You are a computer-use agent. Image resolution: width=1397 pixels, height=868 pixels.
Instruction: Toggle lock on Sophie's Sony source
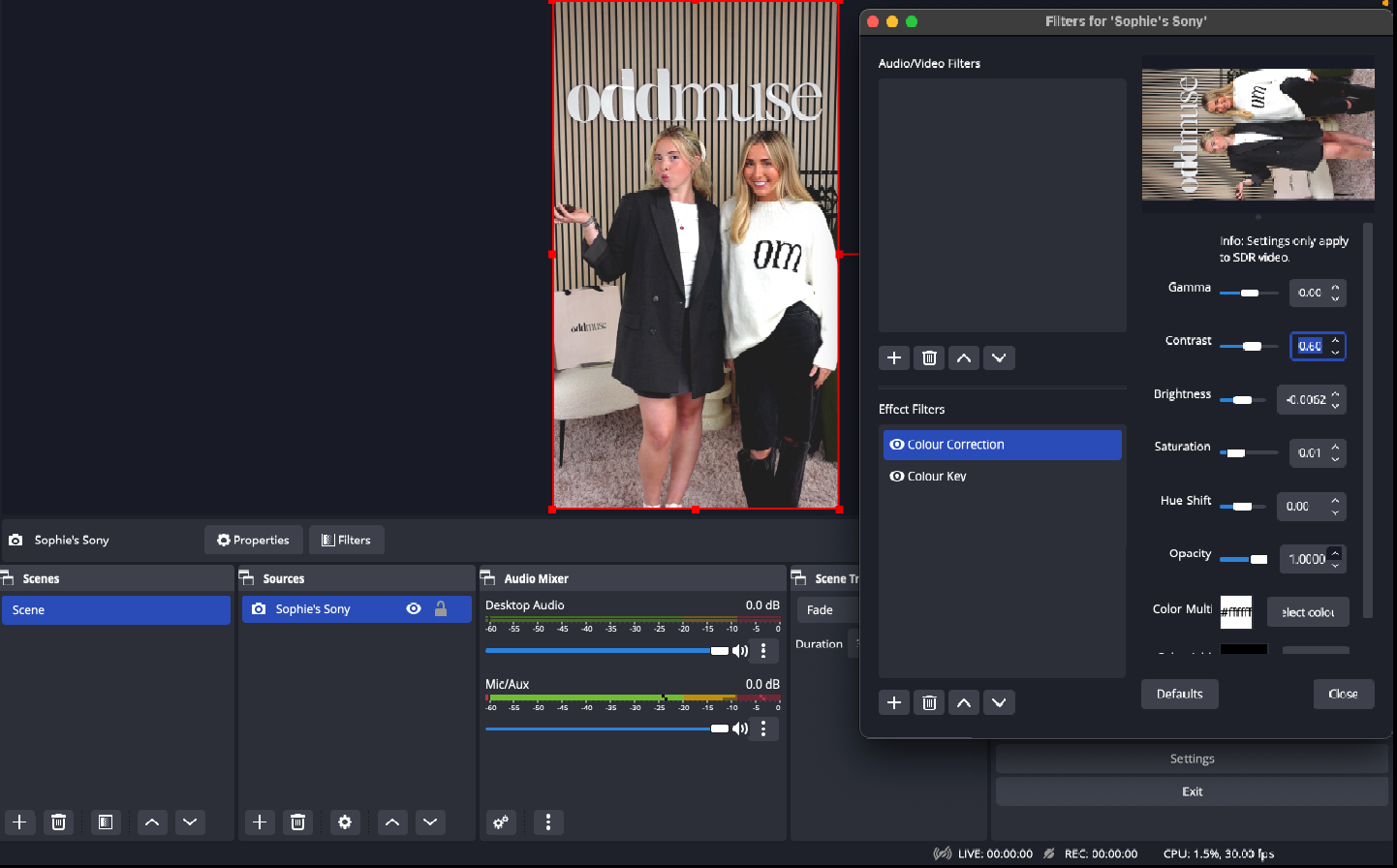441,608
